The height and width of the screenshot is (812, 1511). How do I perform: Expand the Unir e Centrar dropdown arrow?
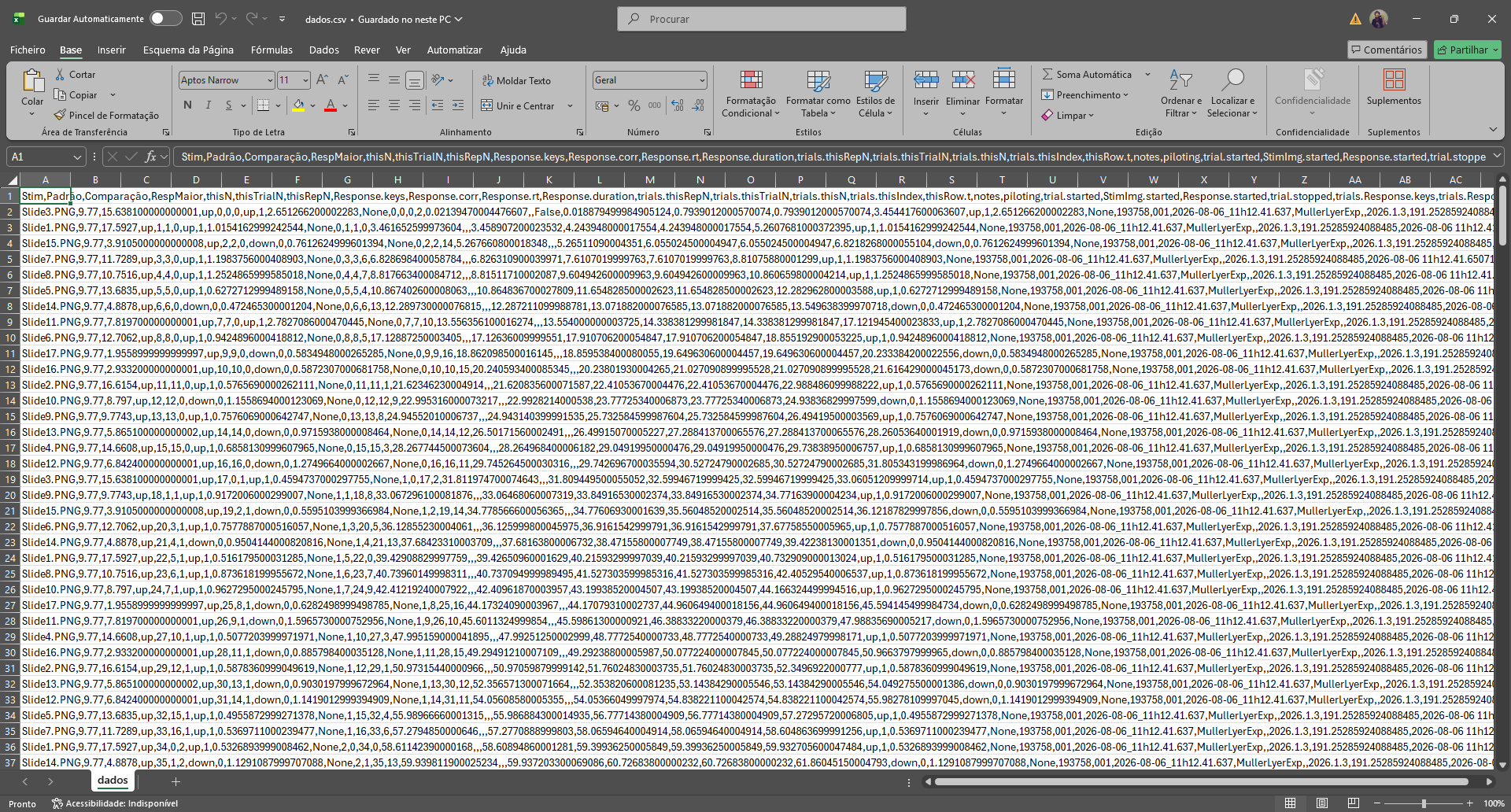point(571,105)
